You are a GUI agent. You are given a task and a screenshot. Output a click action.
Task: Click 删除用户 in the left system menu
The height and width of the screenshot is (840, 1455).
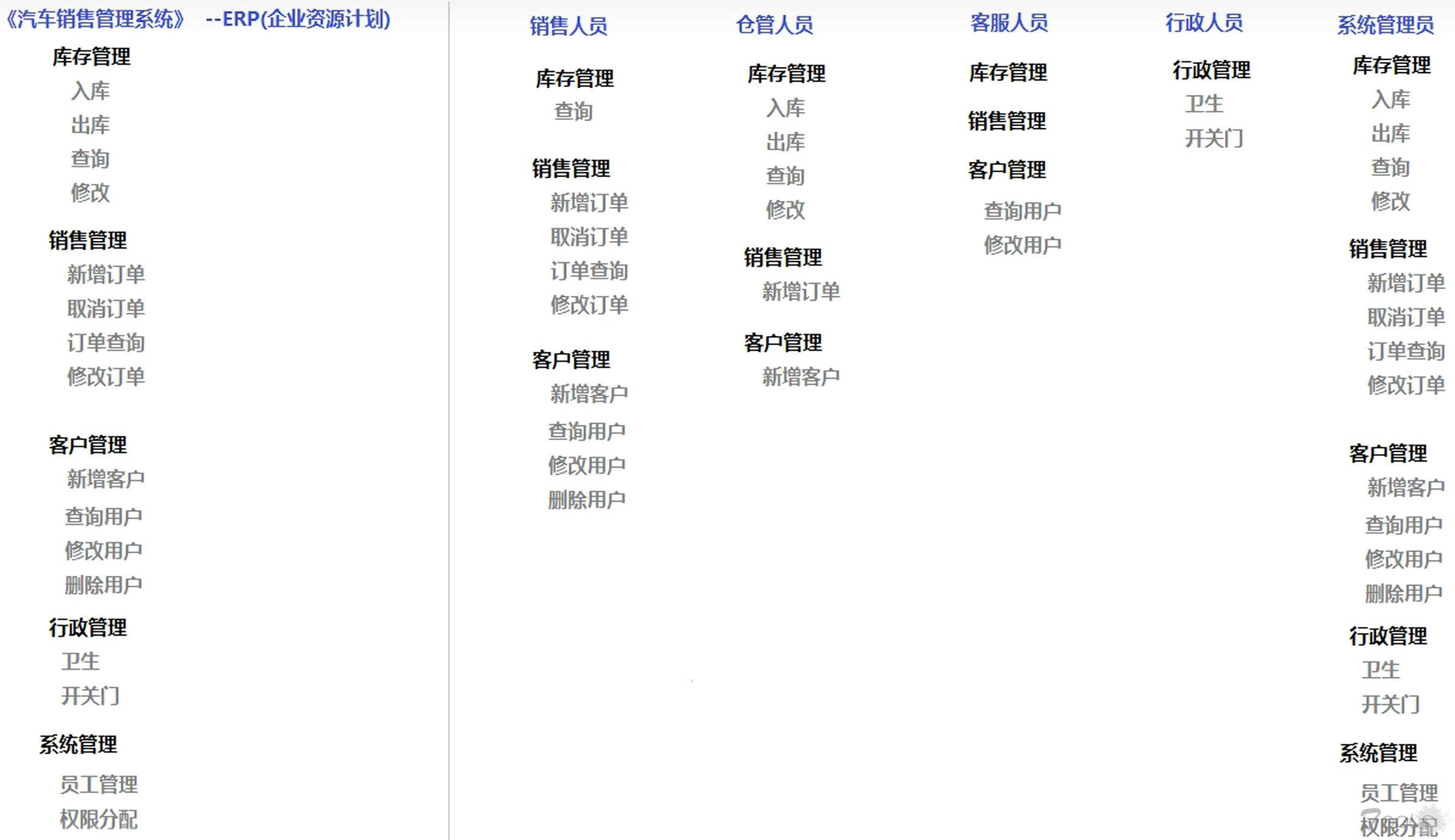pos(103,585)
